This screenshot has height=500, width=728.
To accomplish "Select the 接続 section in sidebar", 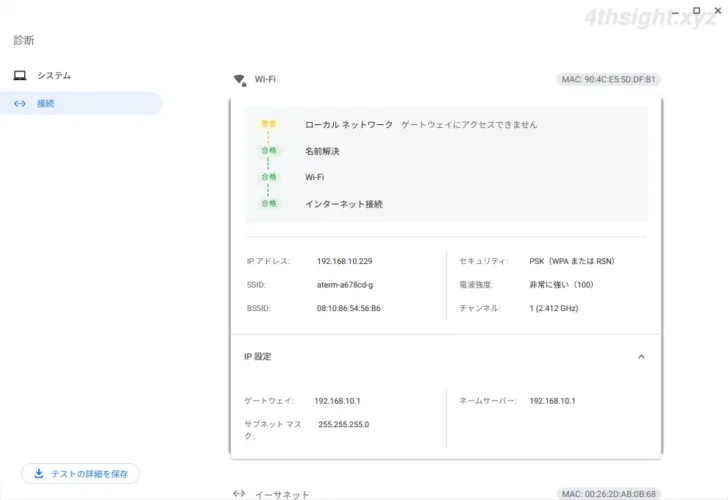I will [x=81, y=103].
